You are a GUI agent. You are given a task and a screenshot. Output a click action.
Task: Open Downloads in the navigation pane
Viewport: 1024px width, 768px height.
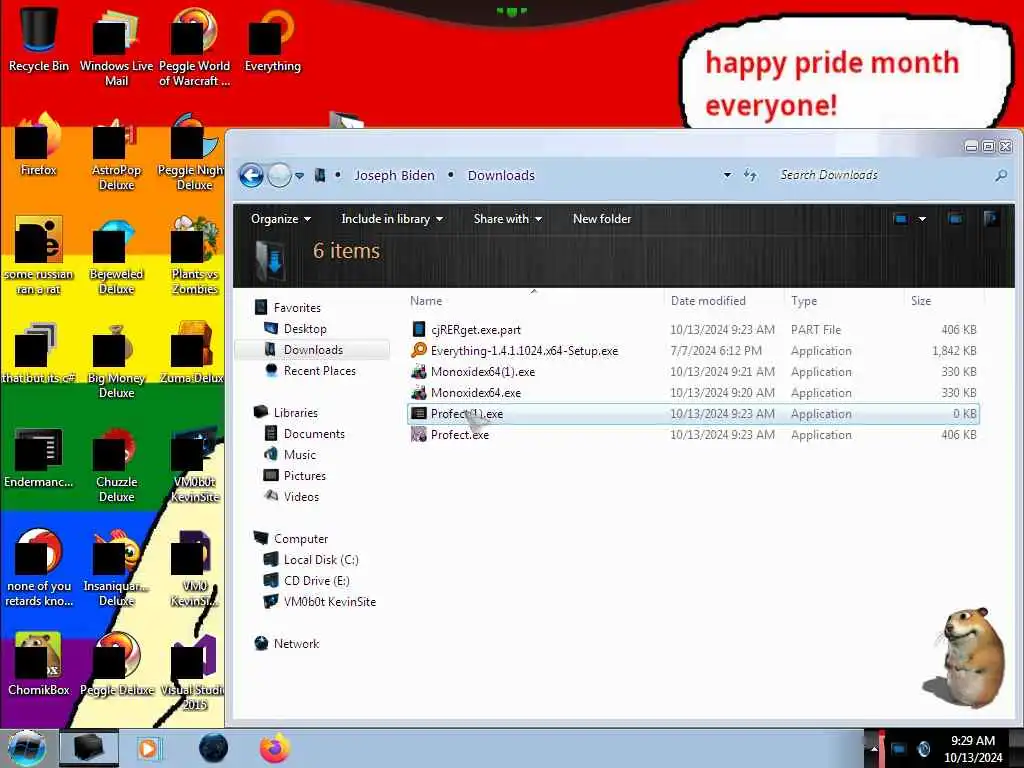[313, 349]
